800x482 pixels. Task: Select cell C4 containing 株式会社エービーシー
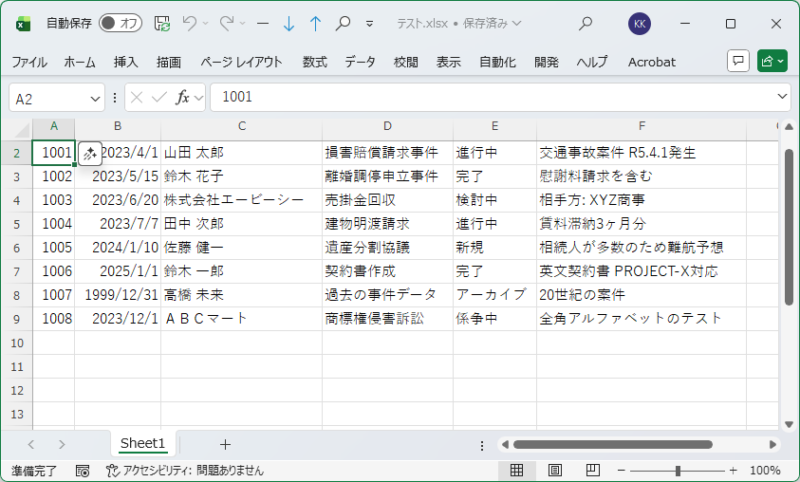pos(241,200)
